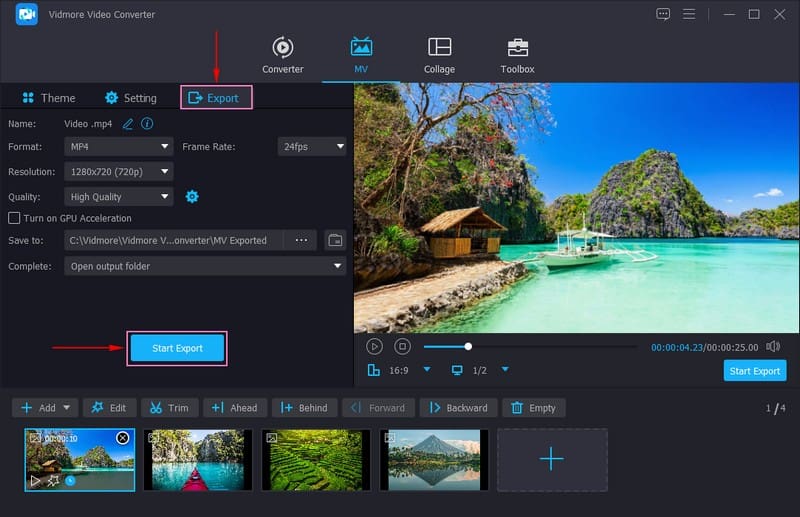The width and height of the screenshot is (800, 517).
Task: Expand the Format MP4 dropdown
Action: pos(119,147)
